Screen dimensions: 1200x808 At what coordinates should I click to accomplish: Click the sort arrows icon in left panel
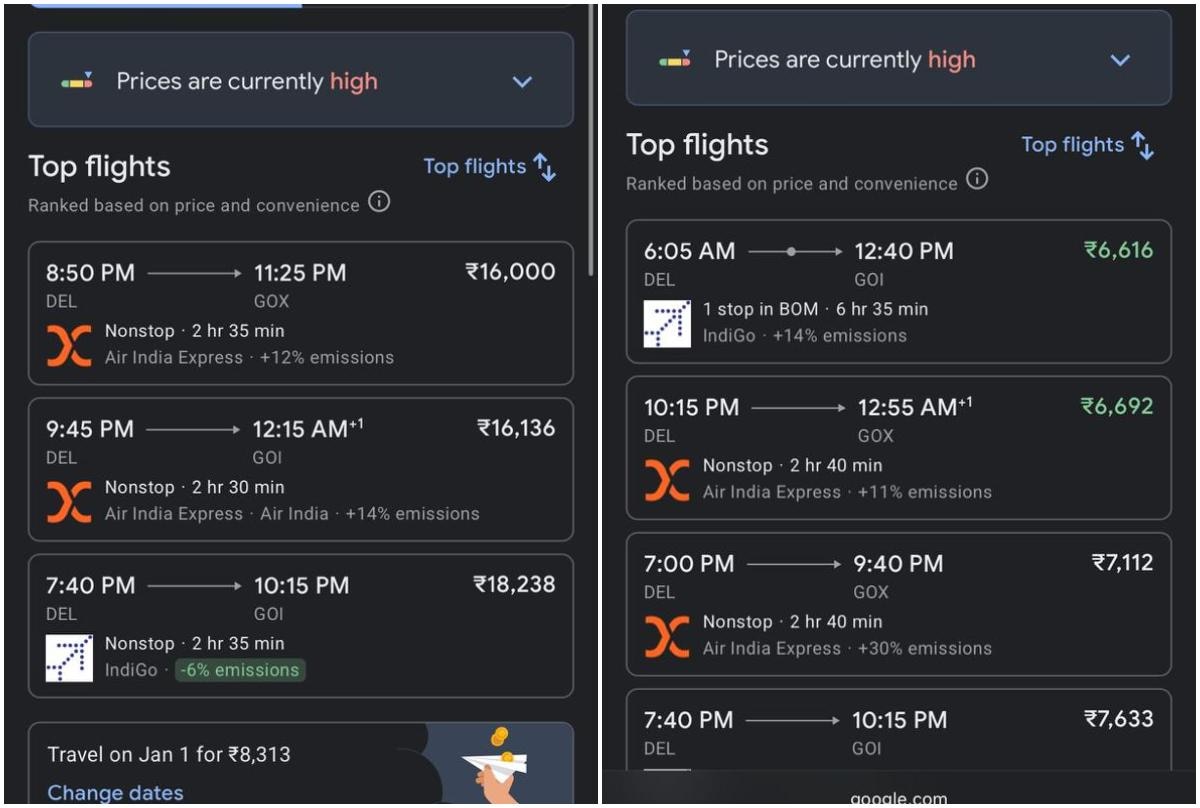coord(544,167)
